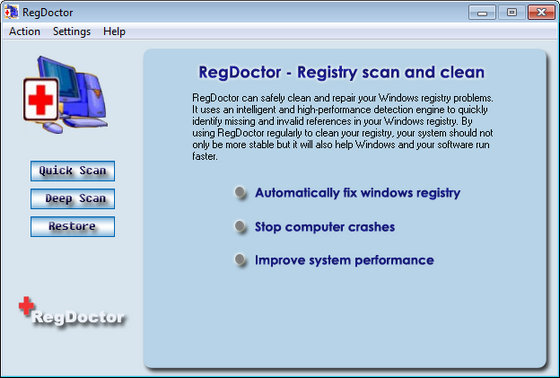Start a Quick Scan
The width and height of the screenshot is (560, 378).
(x=72, y=171)
